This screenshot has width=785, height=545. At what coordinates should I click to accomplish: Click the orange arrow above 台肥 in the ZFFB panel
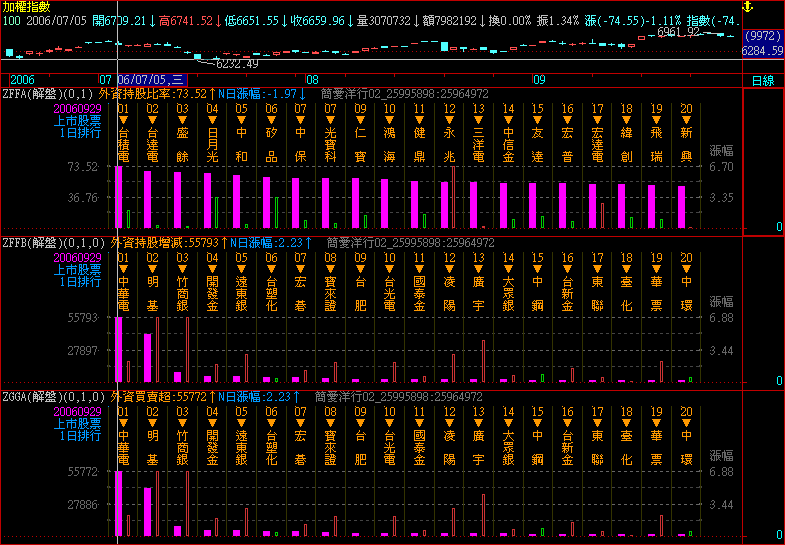360,270
